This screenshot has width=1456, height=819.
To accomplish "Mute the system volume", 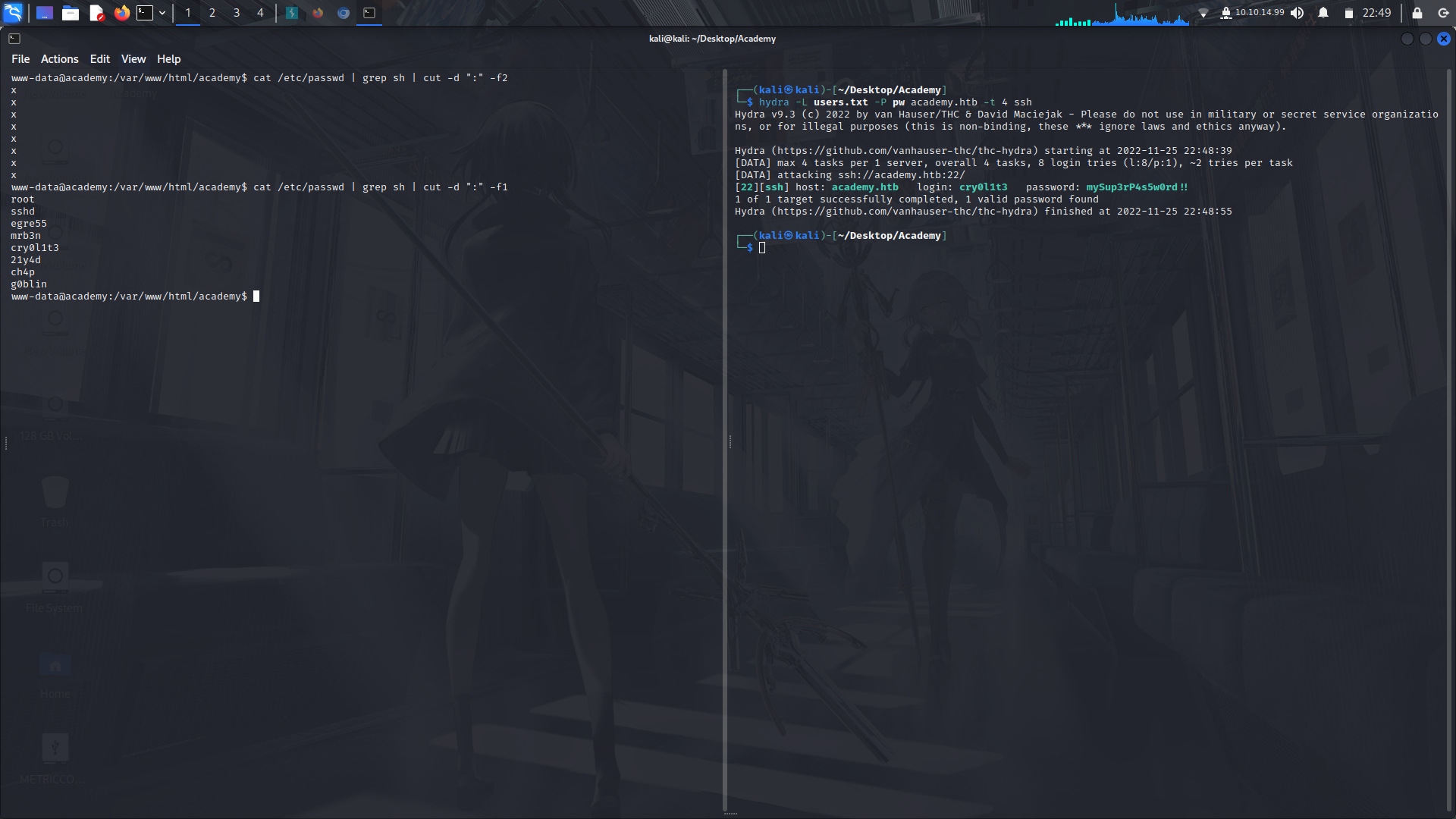I will pyautogui.click(x=1298, y=13).
